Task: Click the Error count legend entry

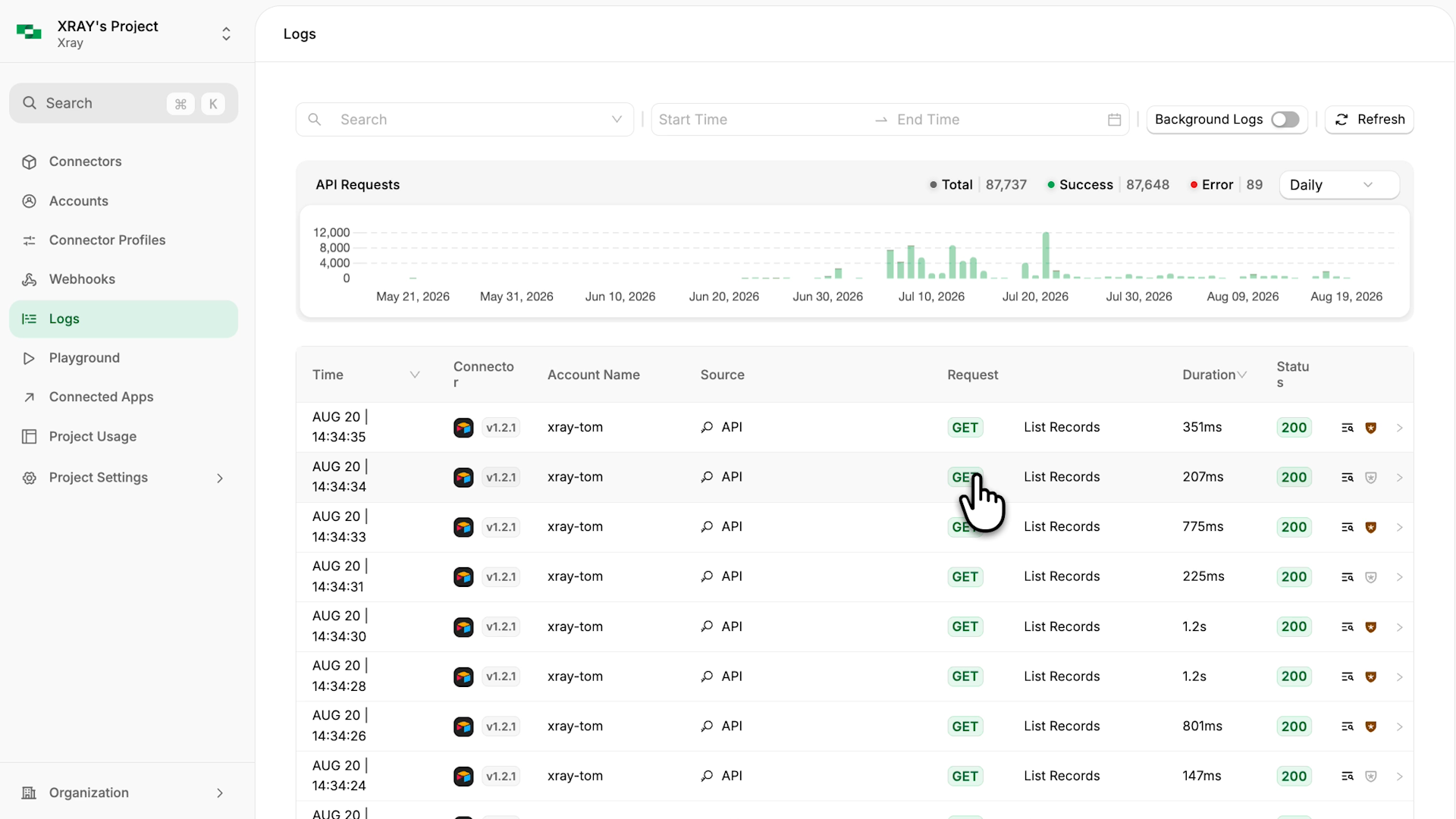Action: tap(1226, 185)
